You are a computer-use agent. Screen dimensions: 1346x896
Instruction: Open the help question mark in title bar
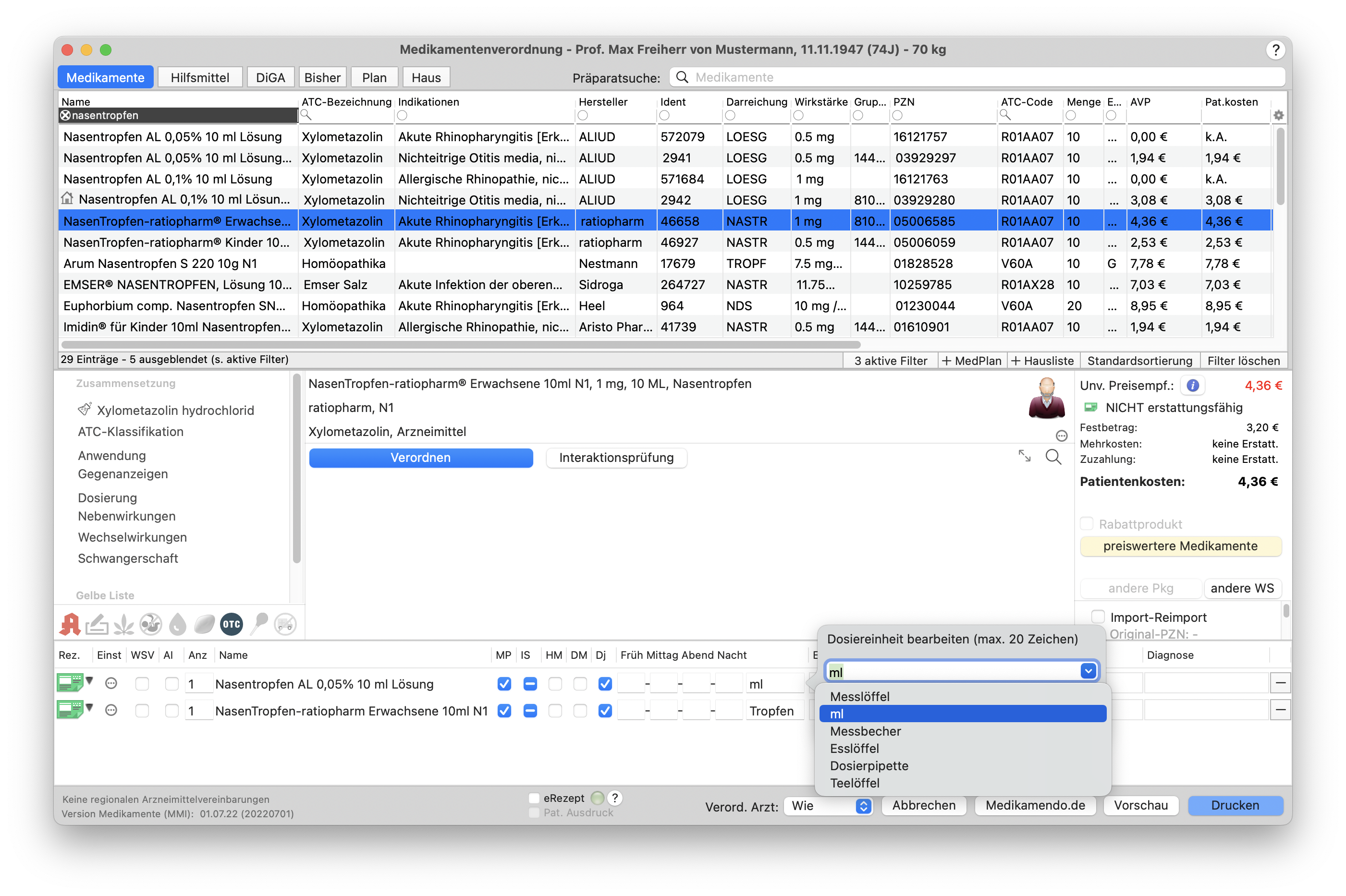click(1275, 50)
